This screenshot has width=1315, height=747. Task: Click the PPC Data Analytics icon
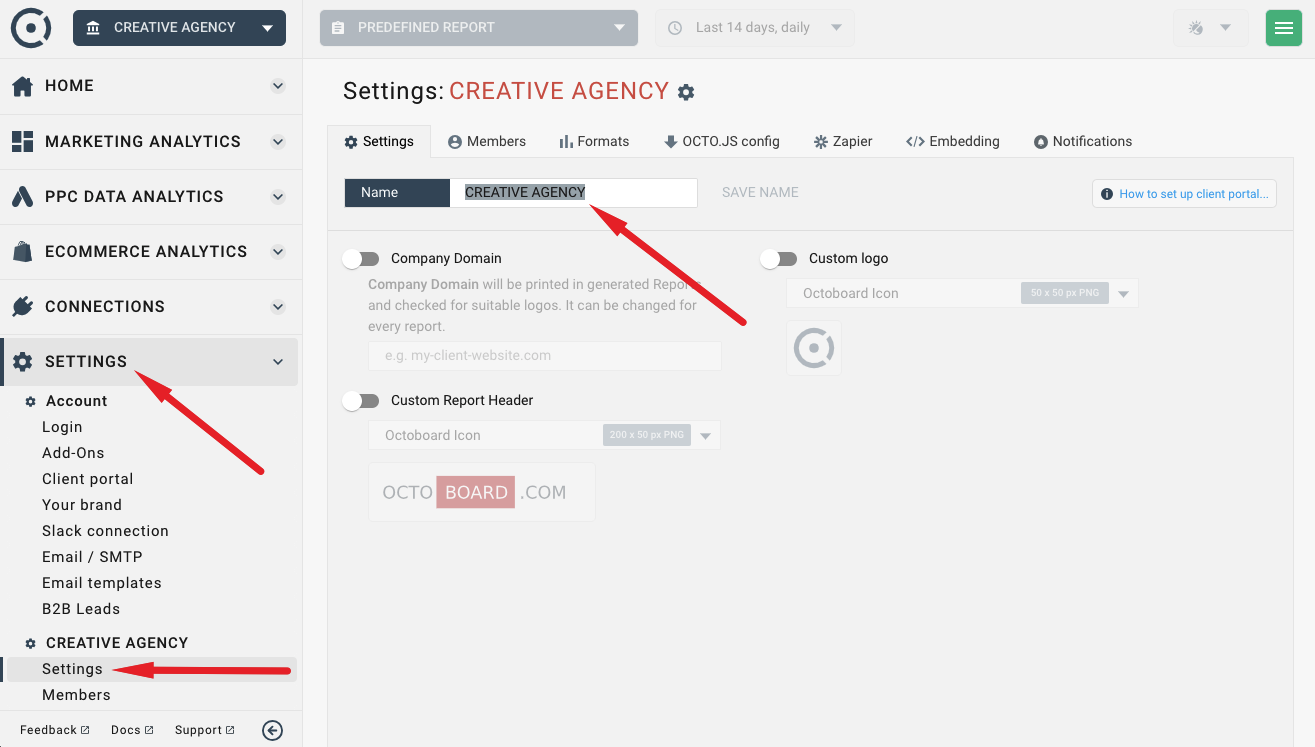(22, 196)
